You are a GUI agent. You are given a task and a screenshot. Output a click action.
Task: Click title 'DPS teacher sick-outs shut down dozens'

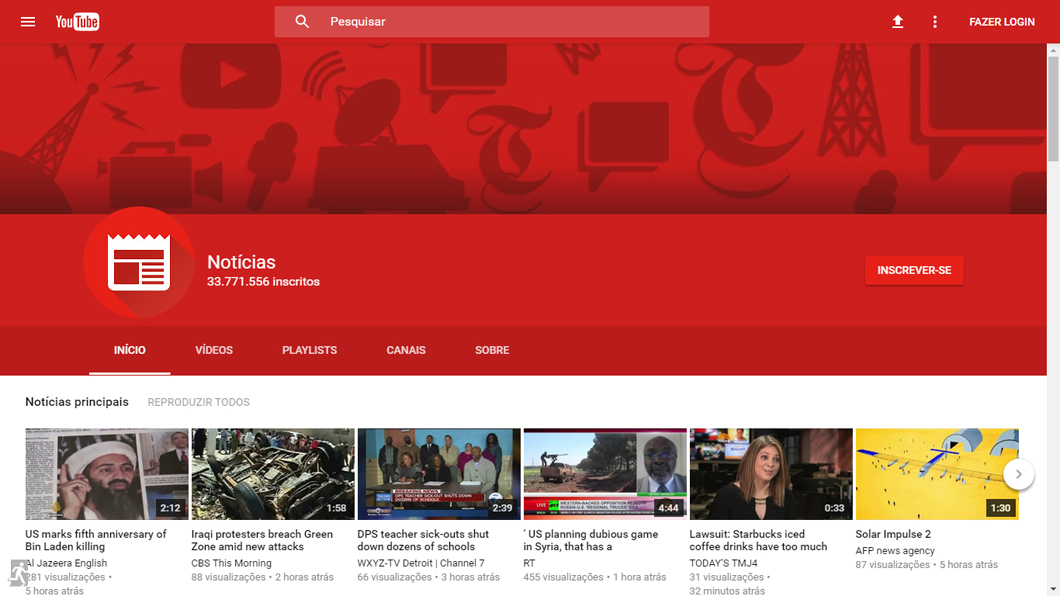point(423,540)
